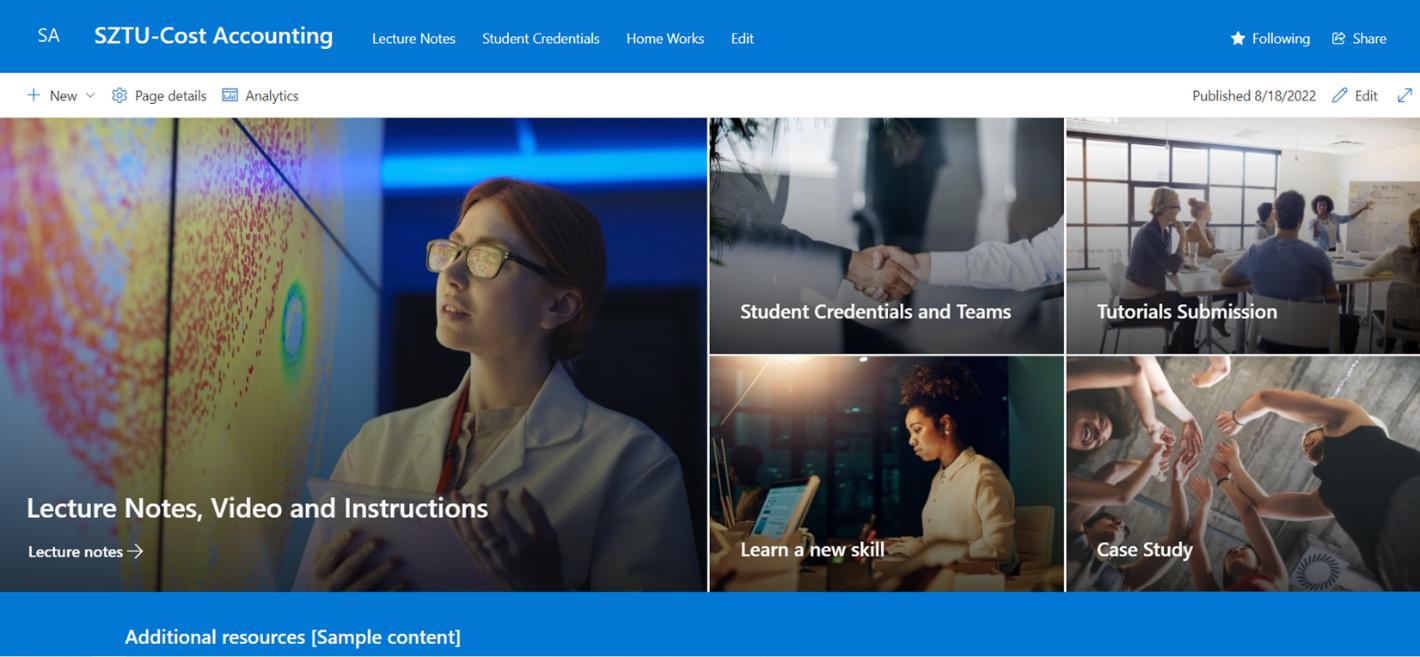Open the Analytics chart icon

click(x=230, y=95)
